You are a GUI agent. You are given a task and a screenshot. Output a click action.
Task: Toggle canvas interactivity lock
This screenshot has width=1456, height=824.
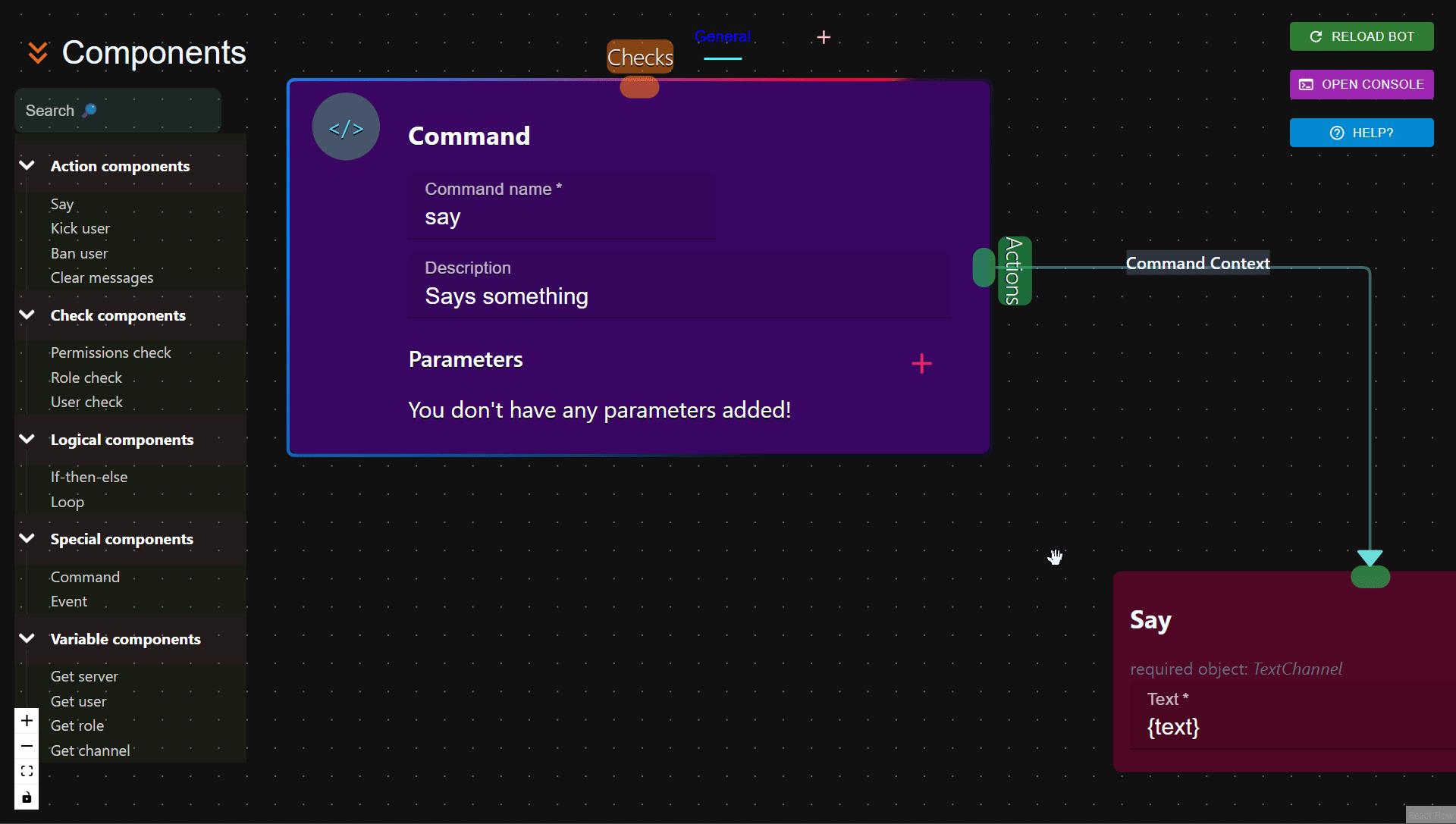[27, 797]
